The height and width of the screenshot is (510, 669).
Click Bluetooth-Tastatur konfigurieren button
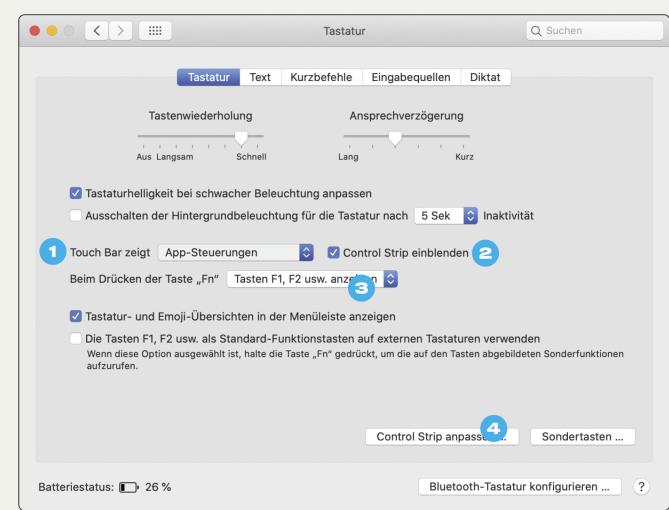(519, 487)
